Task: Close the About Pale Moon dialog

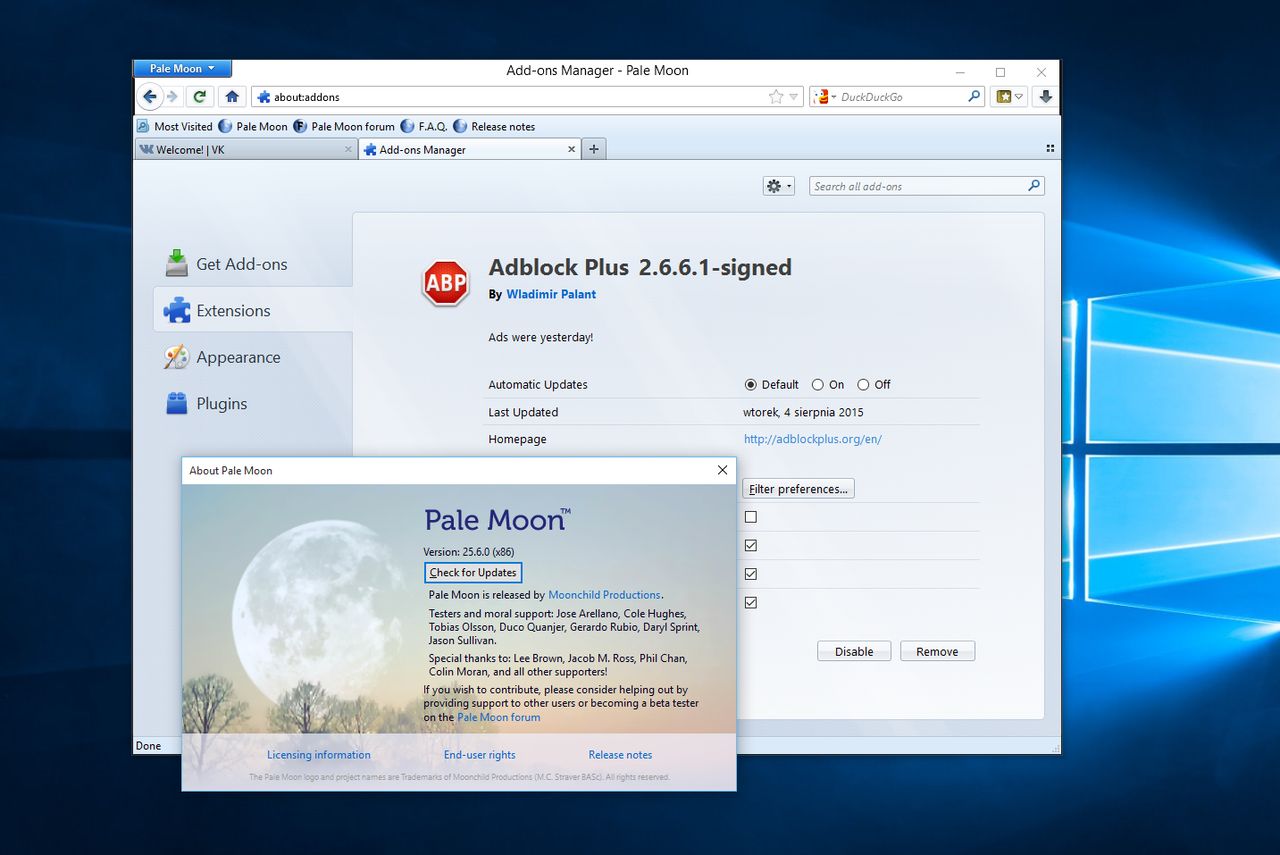Action: [x=722, y=470]
